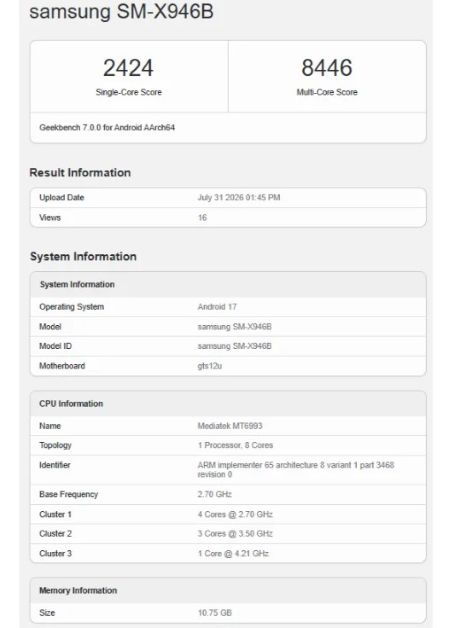450x628 pixels.
Task: Select the Motherboard value gts12u
Action: point(210,366)
